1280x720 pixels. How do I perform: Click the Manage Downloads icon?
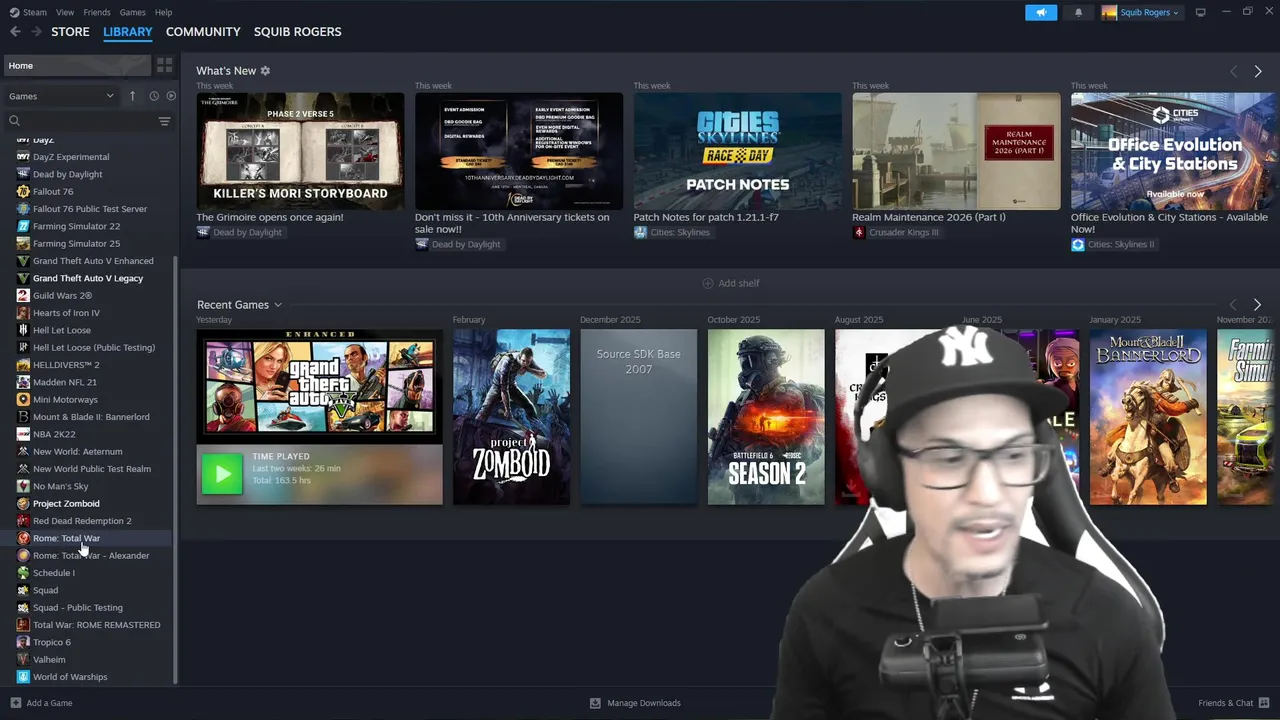point(595,703)
